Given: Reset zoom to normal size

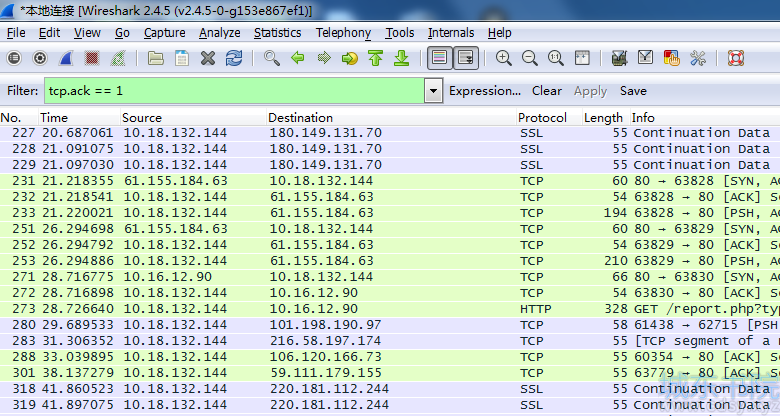Looking at the screenshot, I should (x=556, y=58).
